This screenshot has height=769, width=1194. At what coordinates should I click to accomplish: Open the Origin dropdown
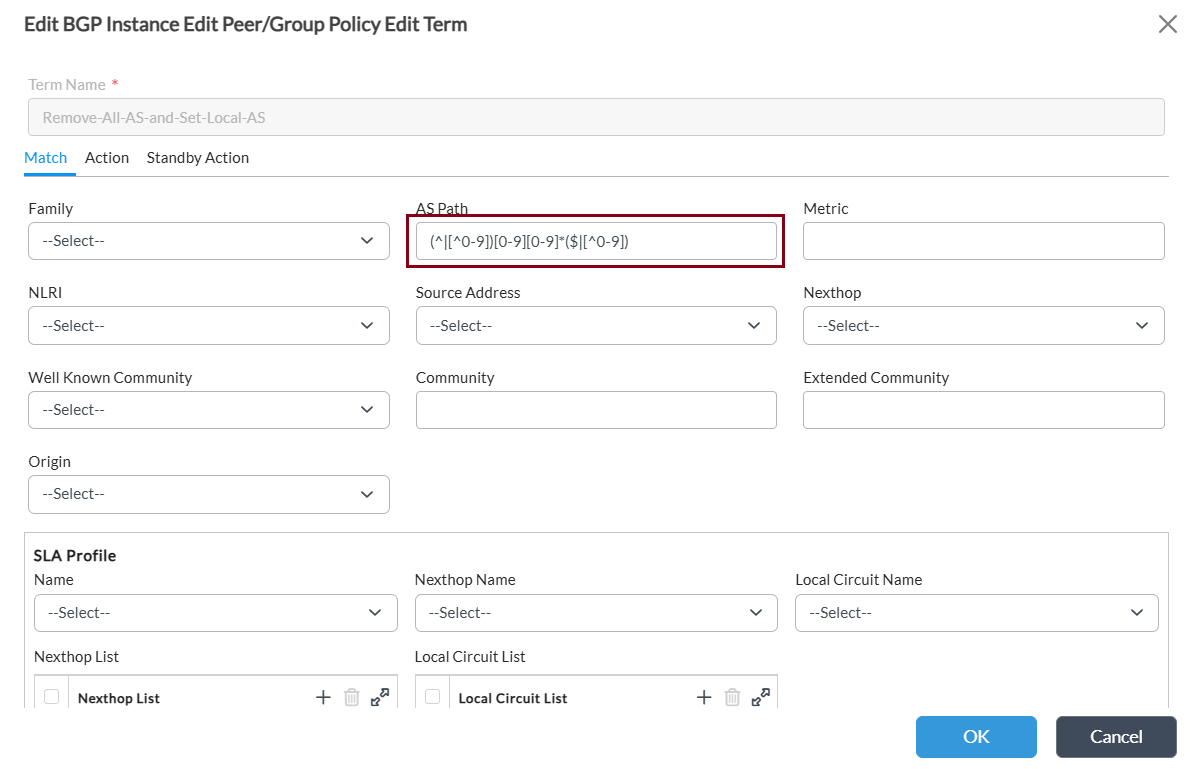click(x=209, y=494)
